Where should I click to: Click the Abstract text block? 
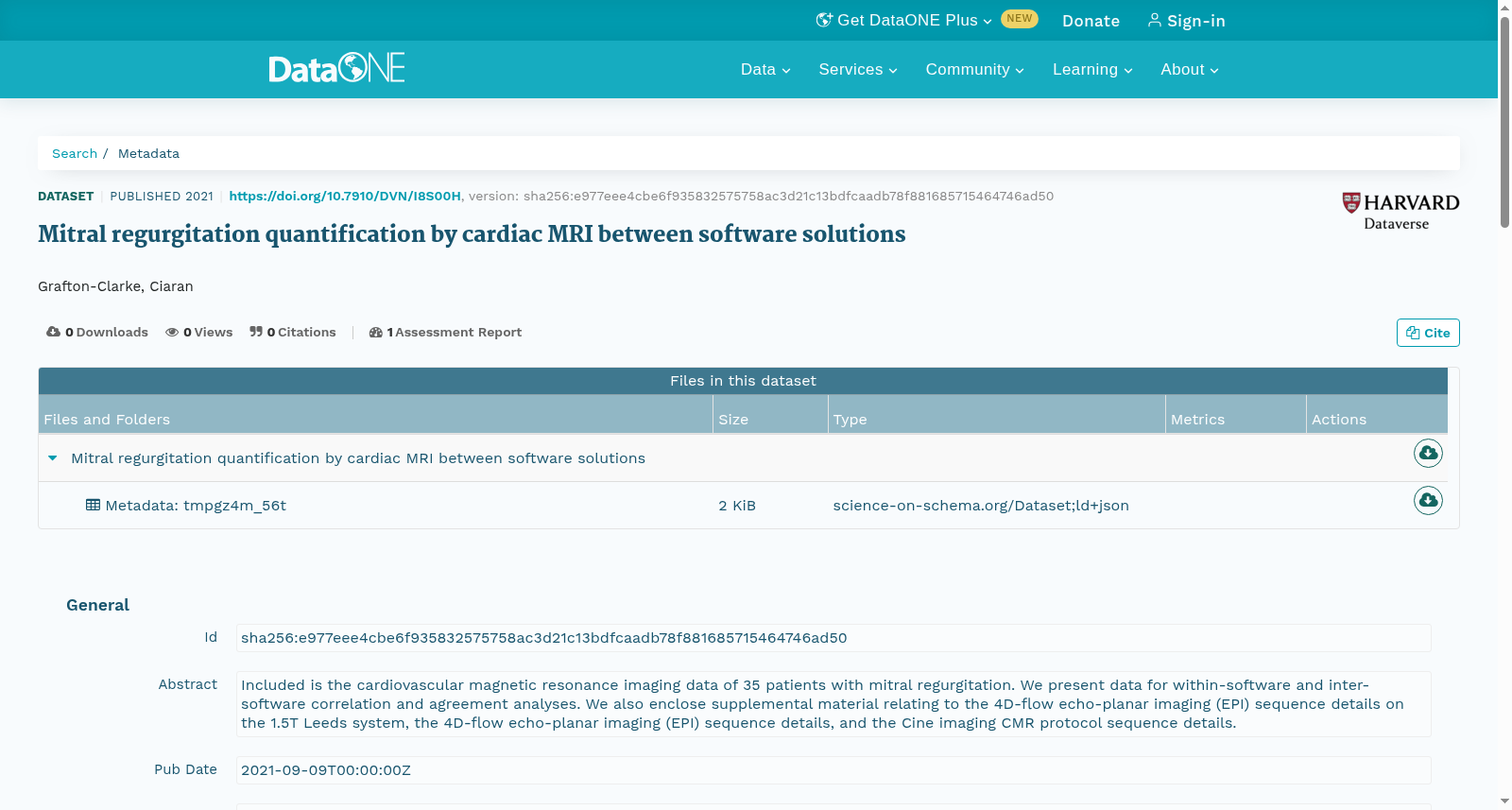pos(833,704)
